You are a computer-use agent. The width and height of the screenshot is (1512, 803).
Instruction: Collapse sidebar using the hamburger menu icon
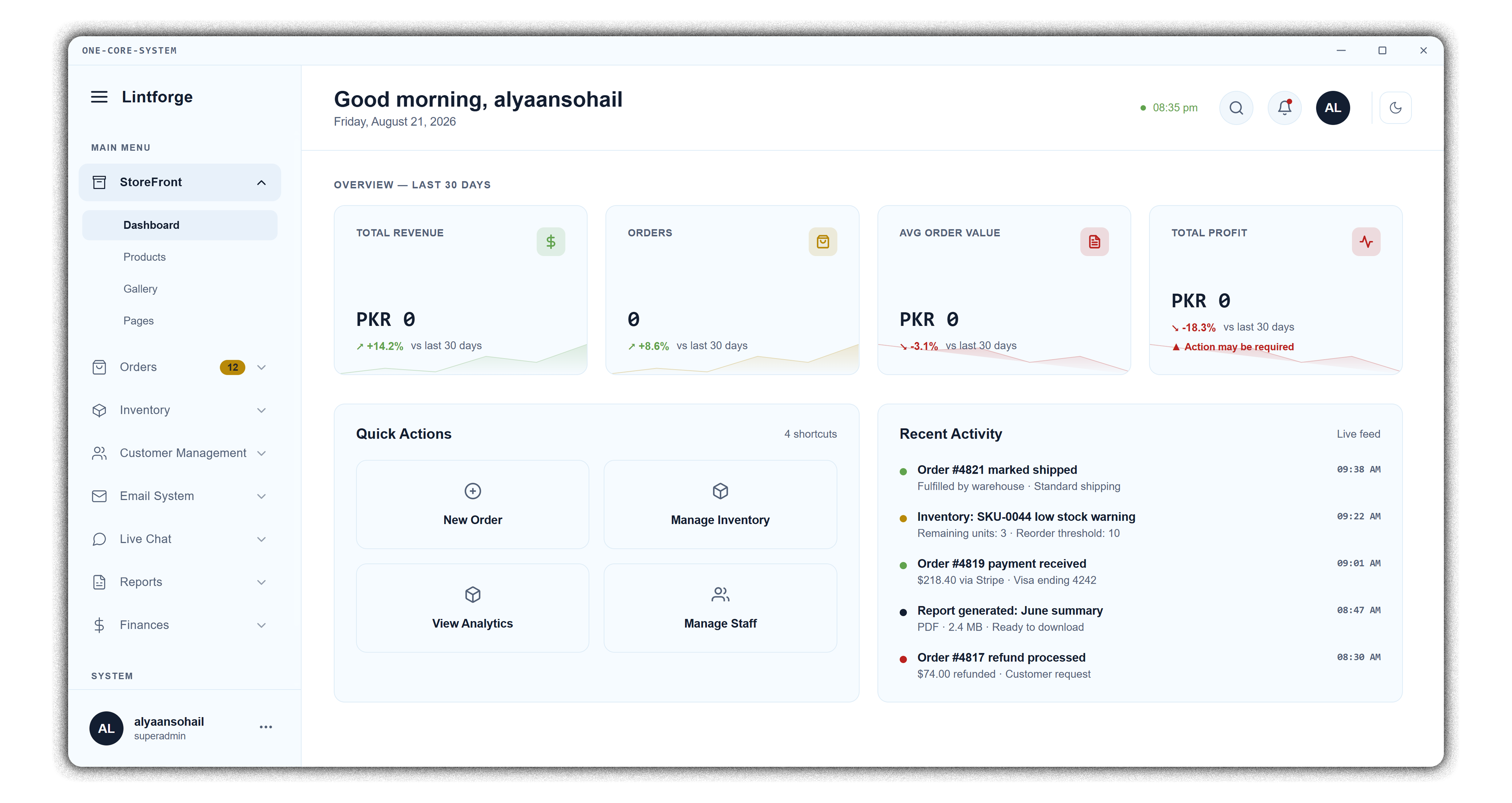[x=99, y=97]
